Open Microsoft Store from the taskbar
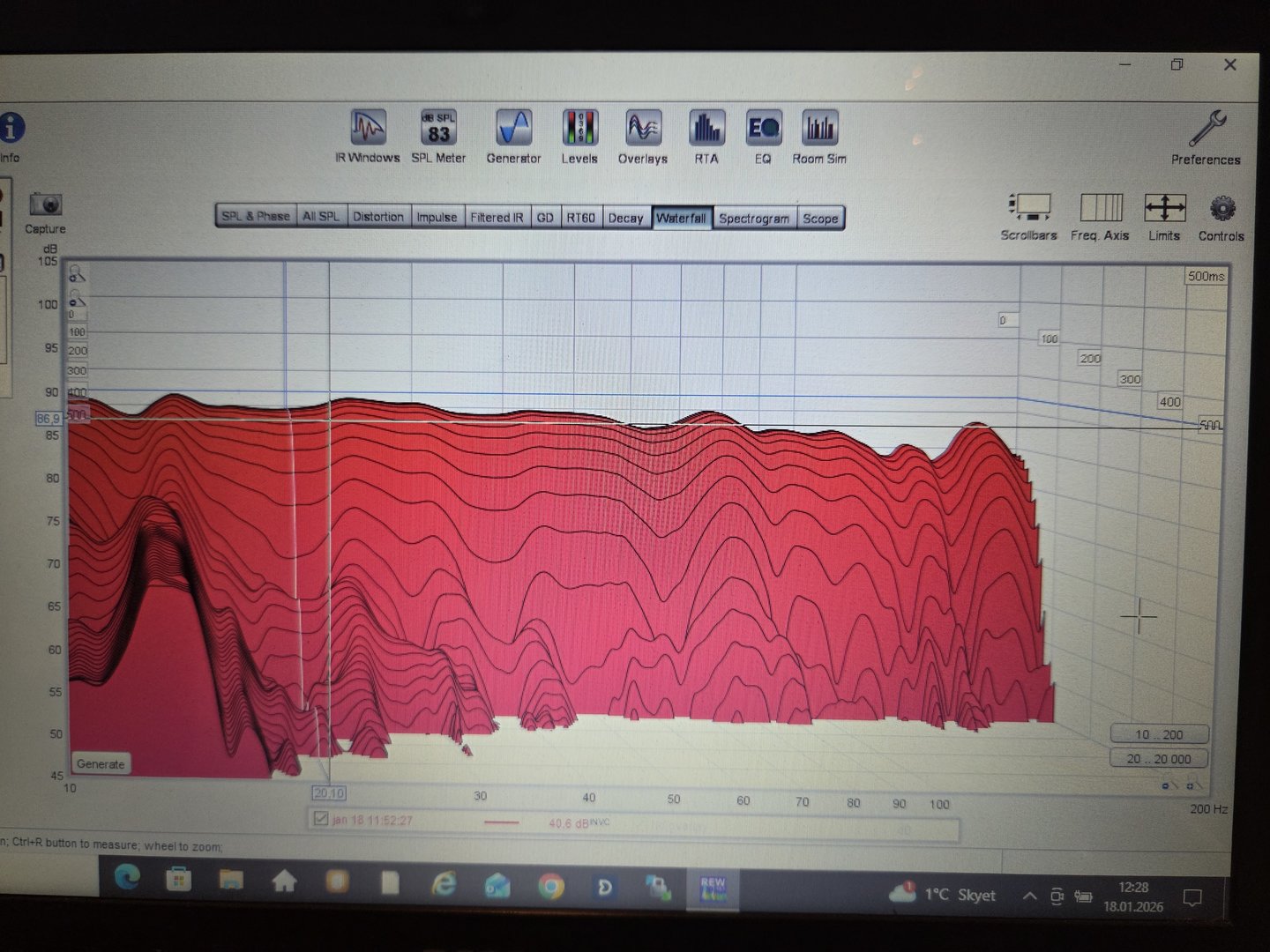 [179, 879]
